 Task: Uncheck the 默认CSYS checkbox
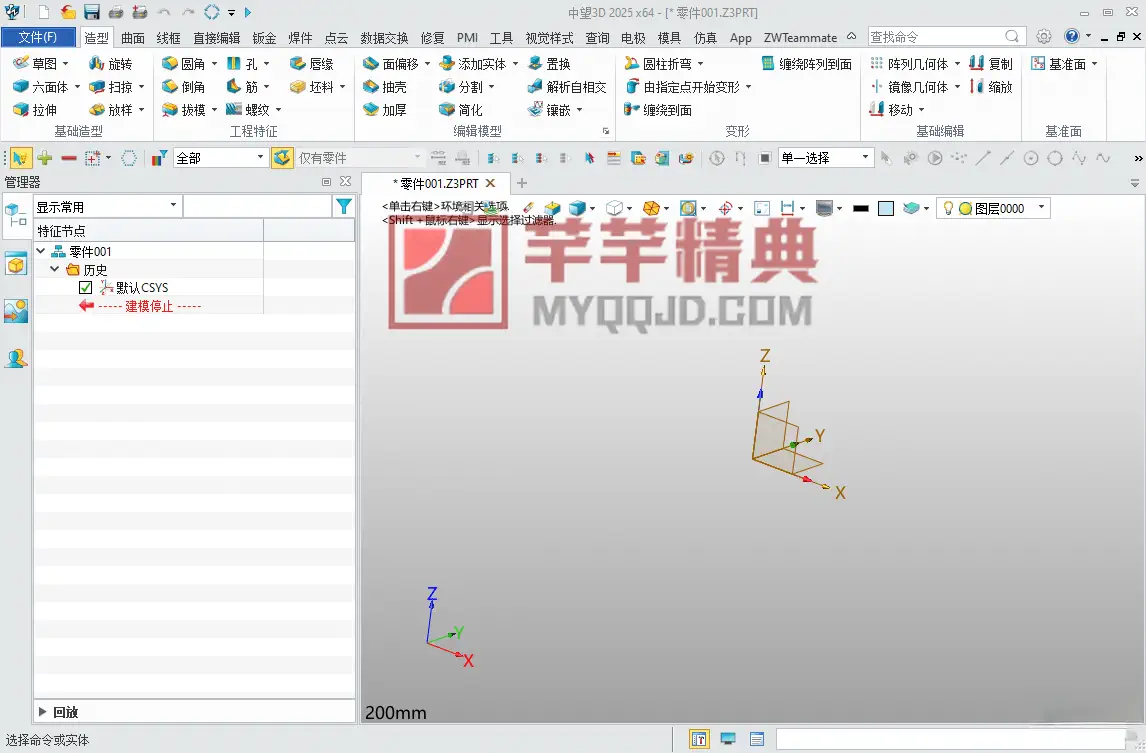pyautogui.click(x=86, y=287)
